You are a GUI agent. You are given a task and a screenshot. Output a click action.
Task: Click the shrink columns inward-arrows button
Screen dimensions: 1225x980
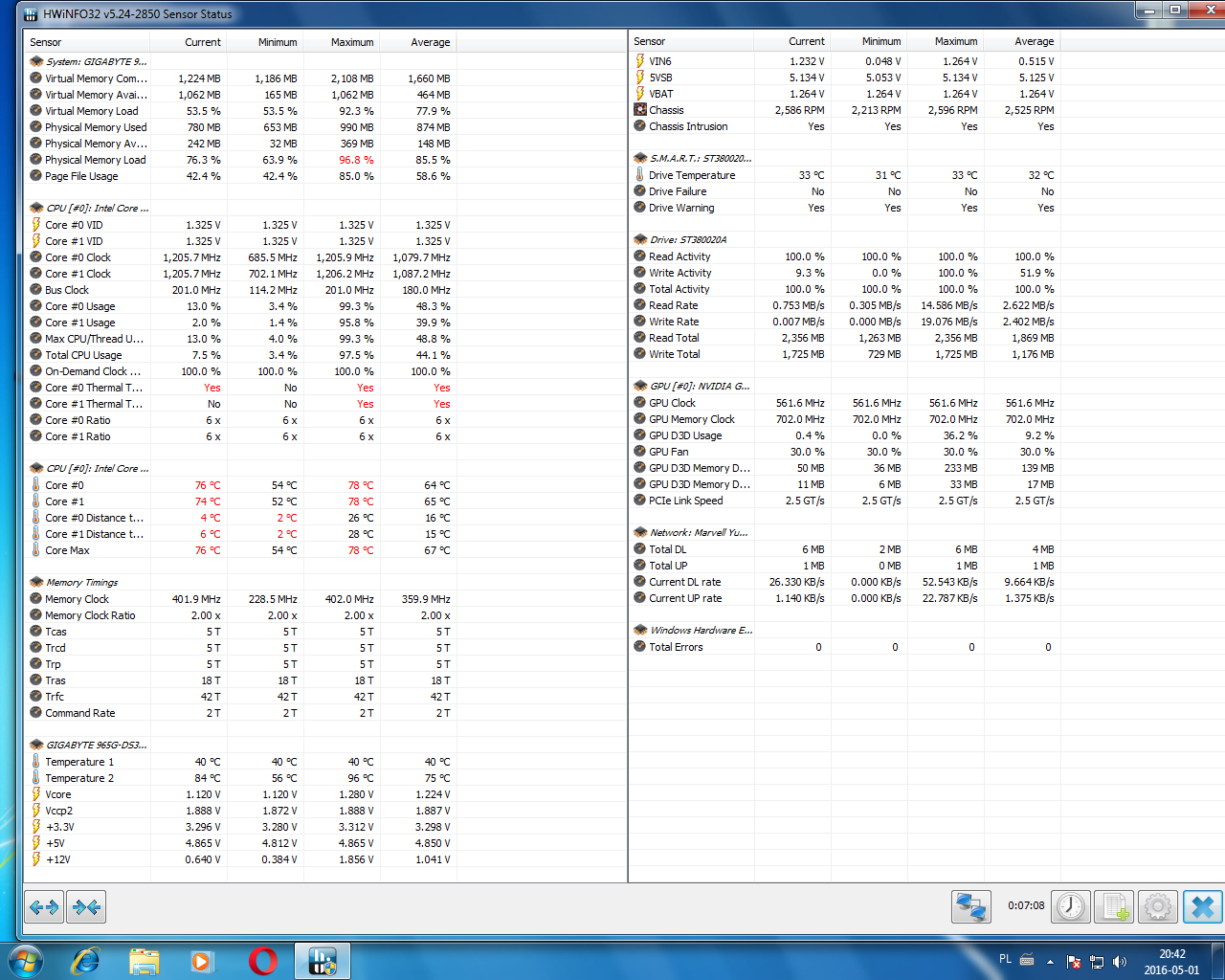pyautogui.click(x=87, y=906)
